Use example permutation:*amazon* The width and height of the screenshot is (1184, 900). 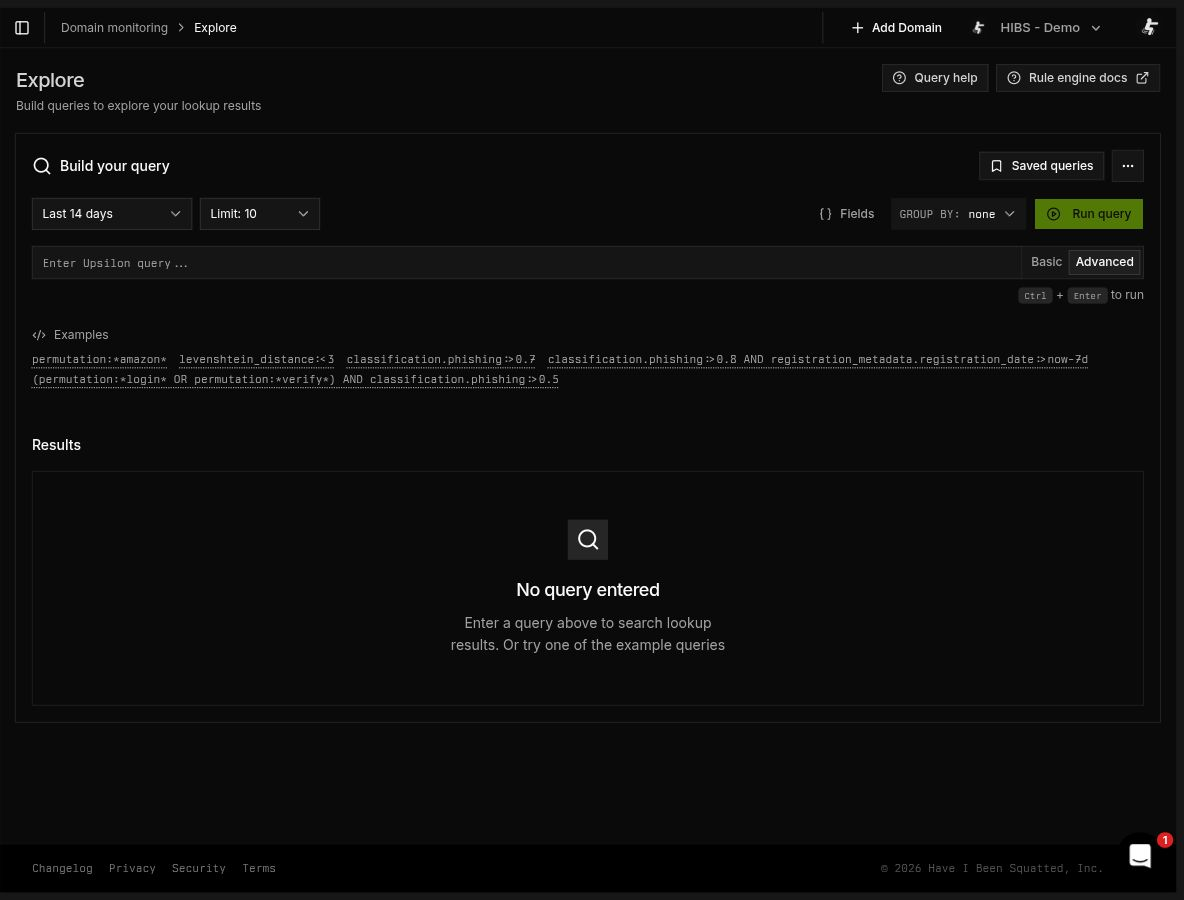pyautogui.click(x=99, y=359)
